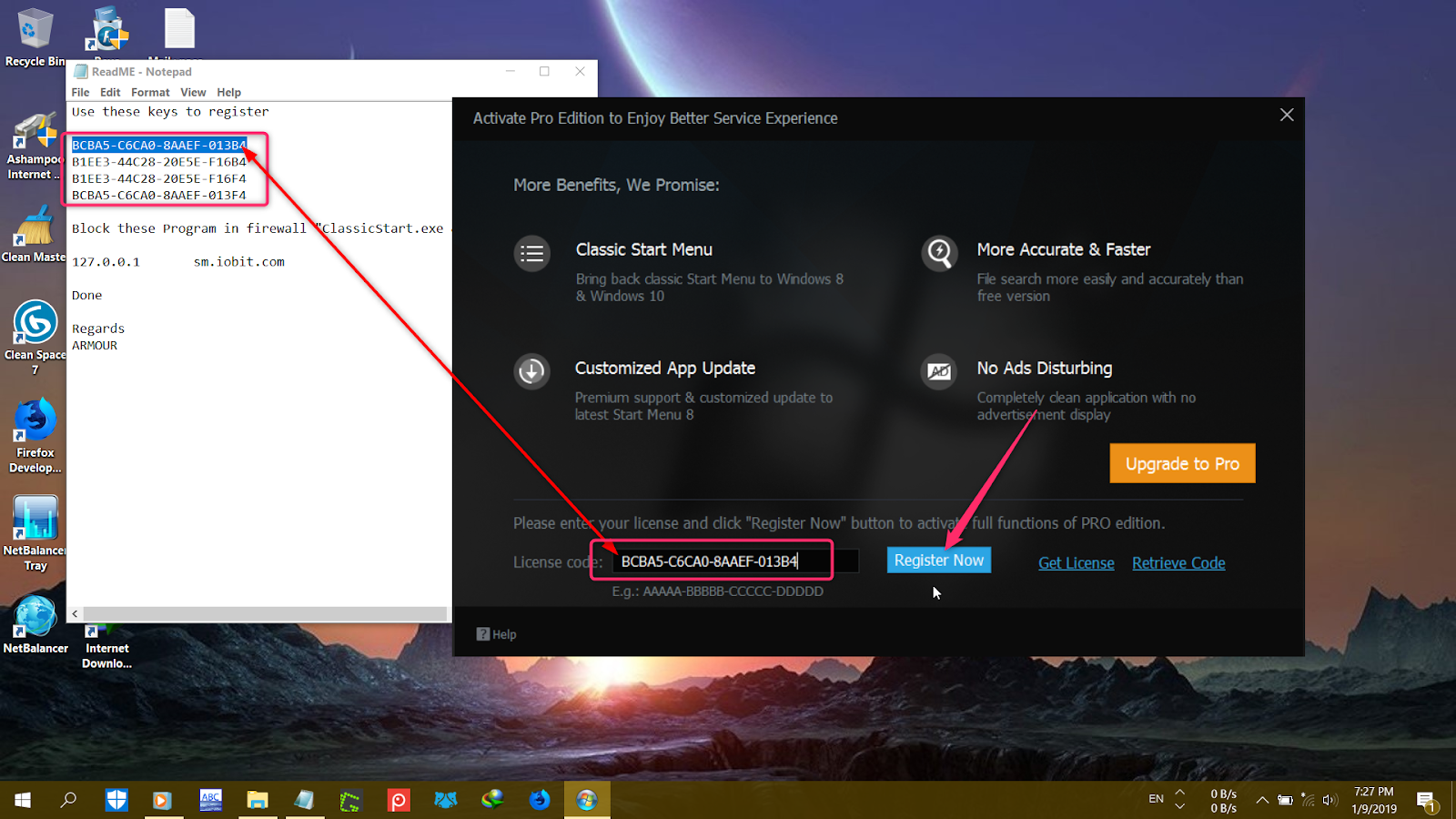The image size is (1456, 819).
Task: Open the Help menu in Notepad
Action: pyautogui.click(x=228, y=92)
